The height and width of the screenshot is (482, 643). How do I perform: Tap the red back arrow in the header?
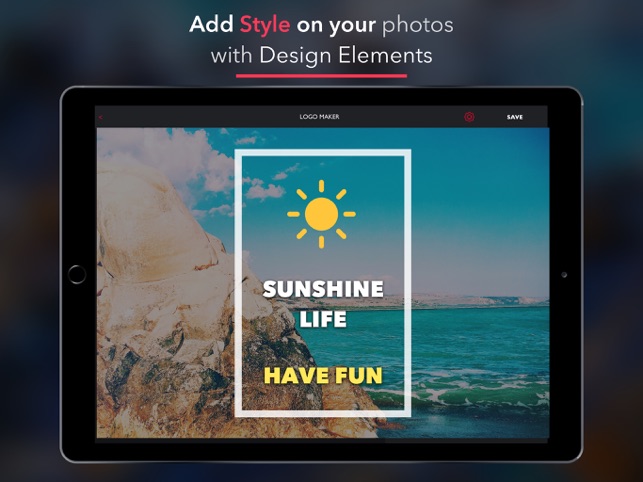(101, 117)
